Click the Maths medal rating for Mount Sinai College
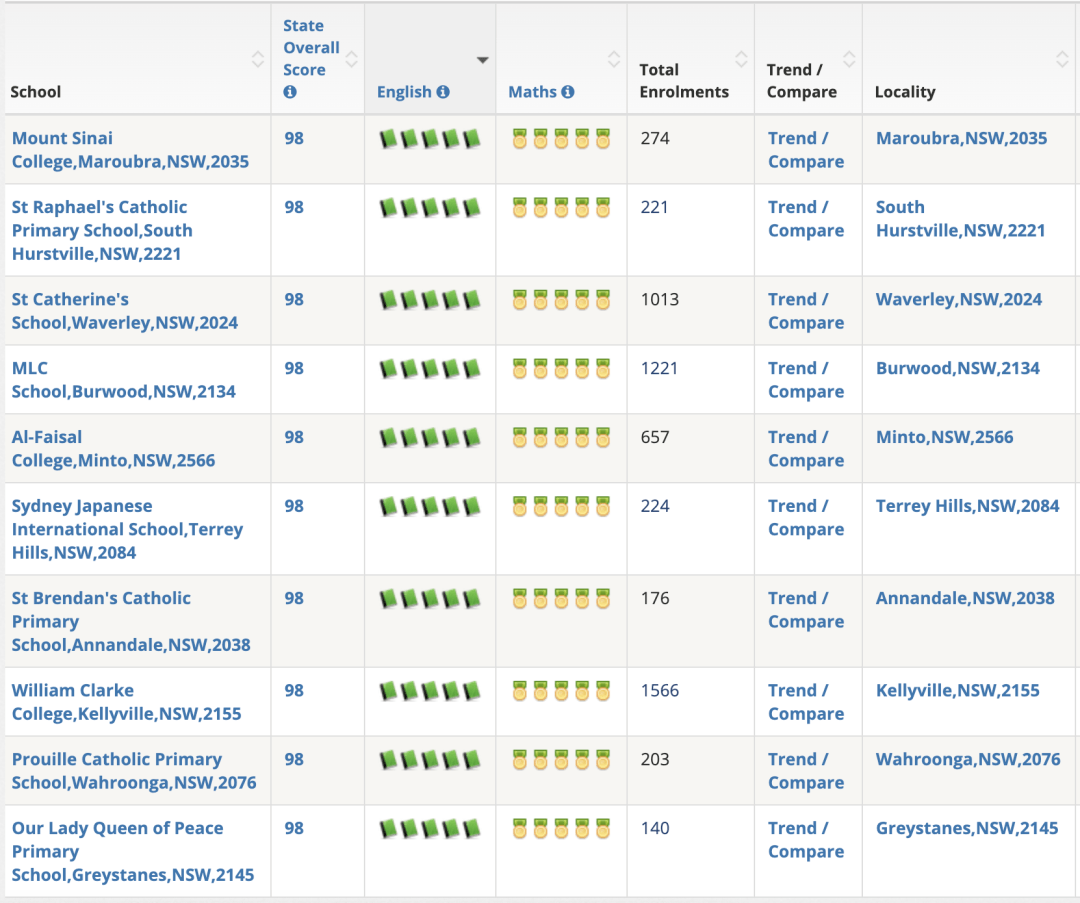Screen dimensions: 1080x903 561,138
